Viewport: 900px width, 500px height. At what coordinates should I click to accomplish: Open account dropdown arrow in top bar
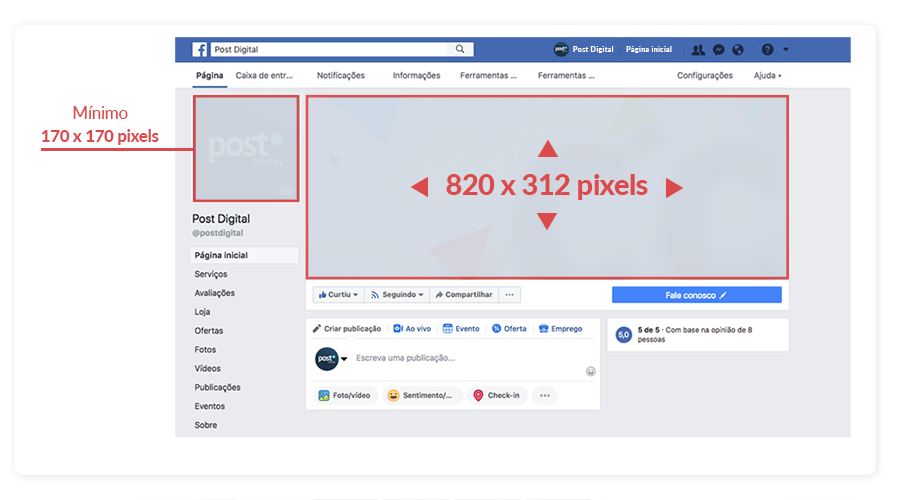786,50
